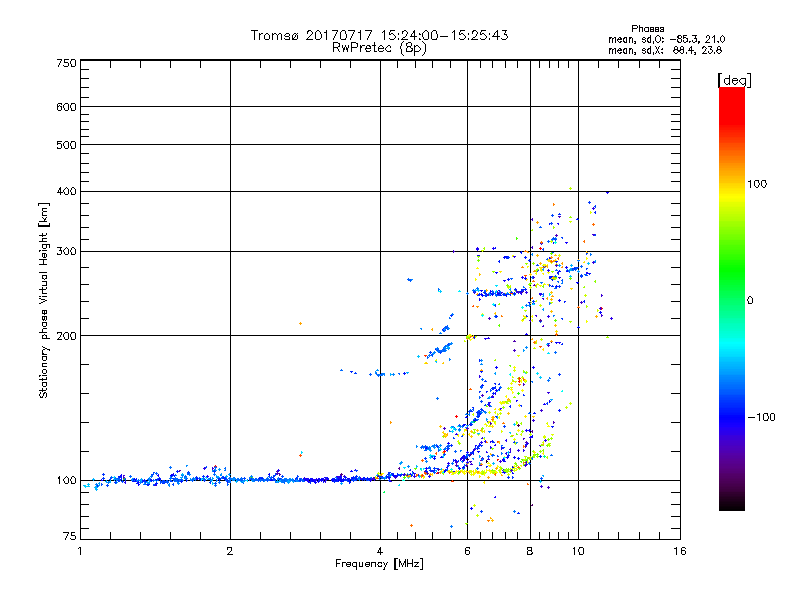
Task: Click the y-axis label '400'
Action: (x=66, y=191)
